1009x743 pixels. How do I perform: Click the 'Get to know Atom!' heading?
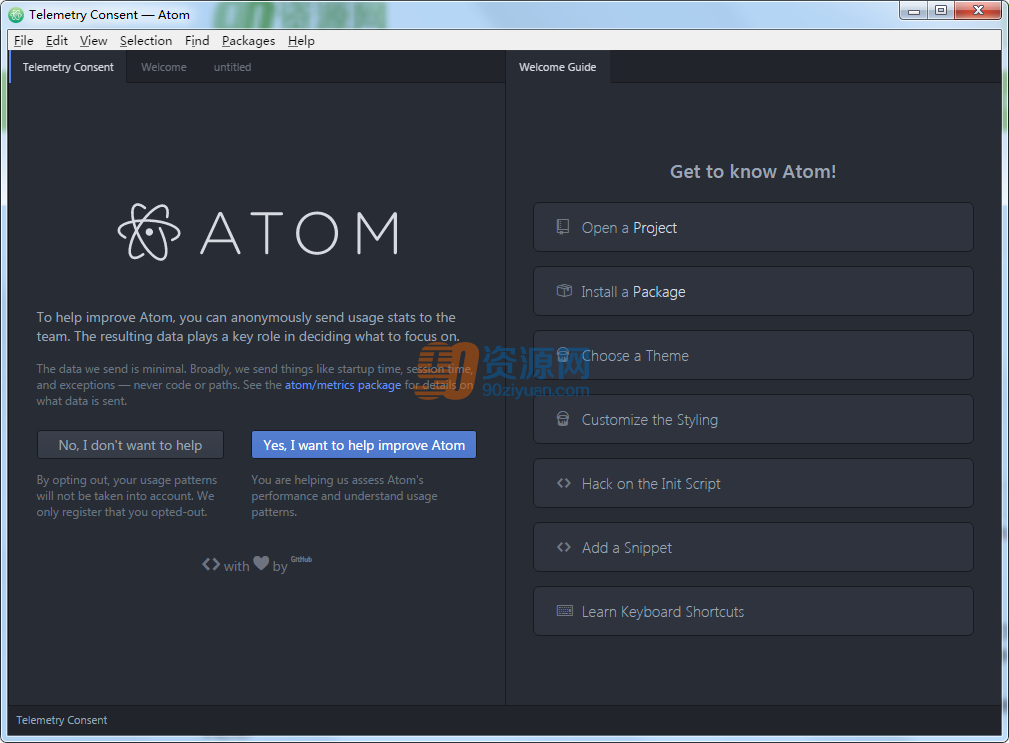753,171
